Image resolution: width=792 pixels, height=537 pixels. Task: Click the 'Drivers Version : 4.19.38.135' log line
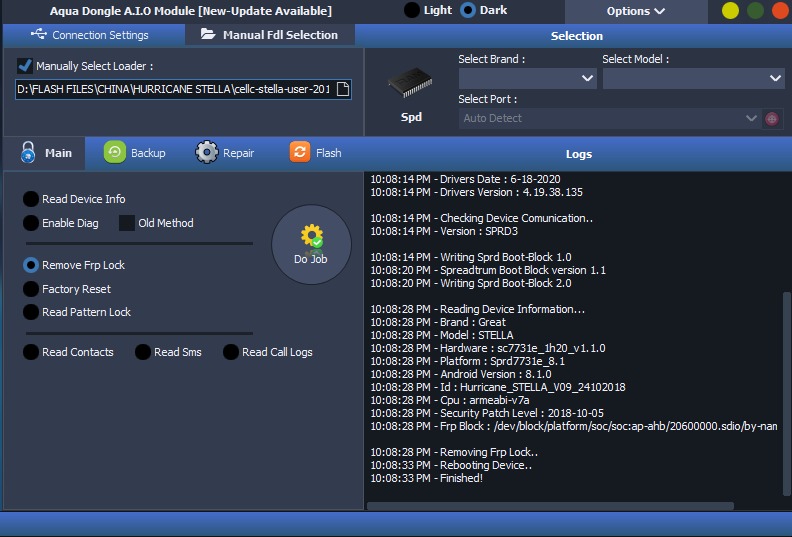click(x=476, y=192)
